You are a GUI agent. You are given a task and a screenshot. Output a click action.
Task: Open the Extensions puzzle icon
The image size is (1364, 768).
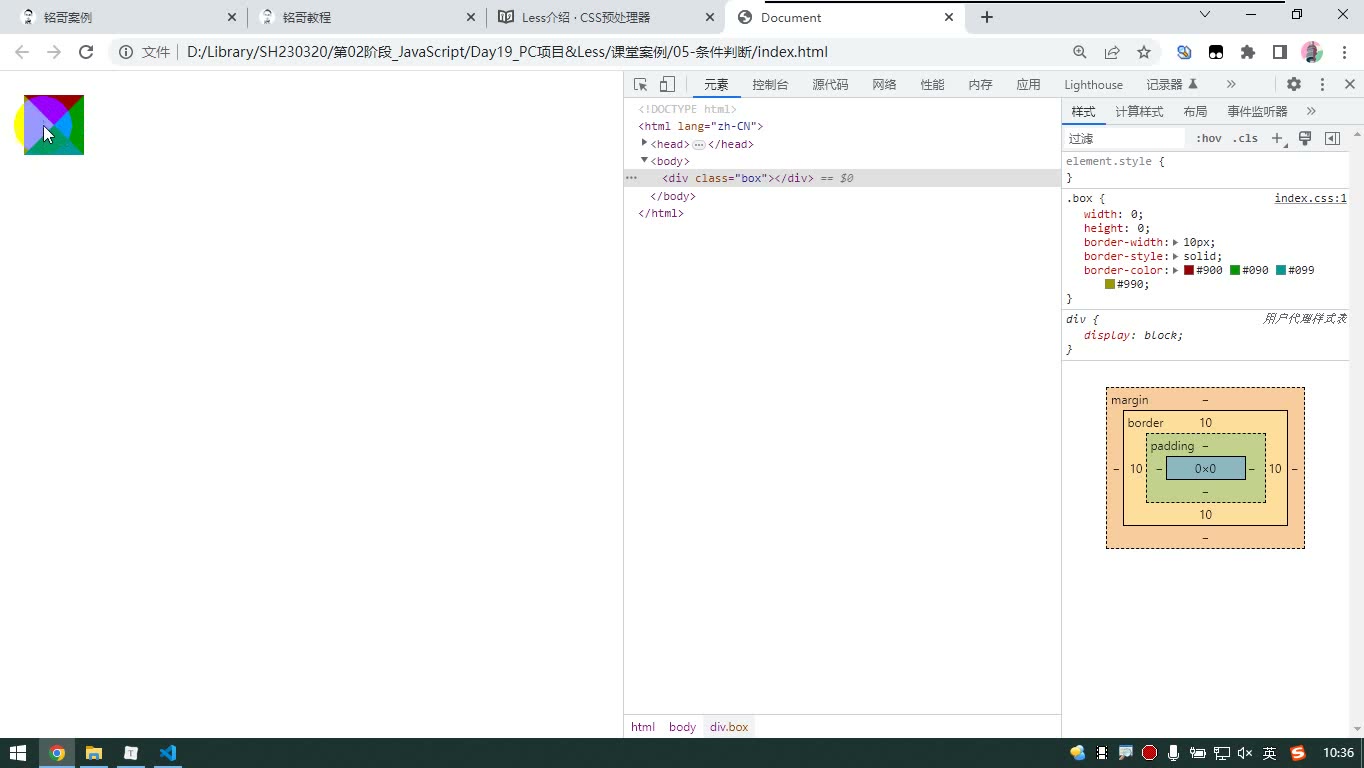(1248, 52)
